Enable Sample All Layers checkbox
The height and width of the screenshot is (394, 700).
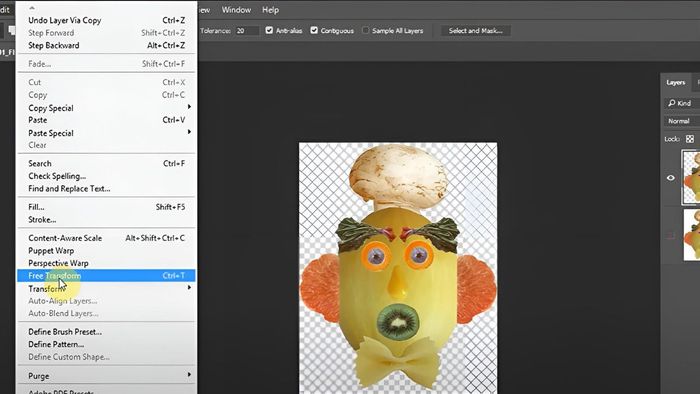[366, 30]
